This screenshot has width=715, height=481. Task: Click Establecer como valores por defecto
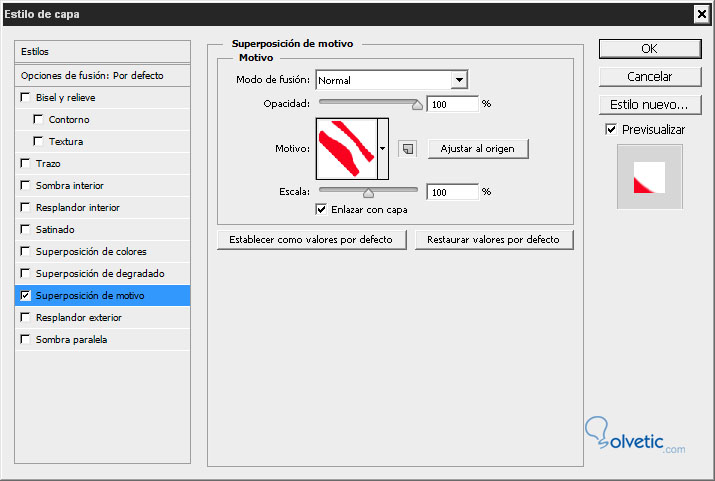pyautogui.click(x=311, y=240)
